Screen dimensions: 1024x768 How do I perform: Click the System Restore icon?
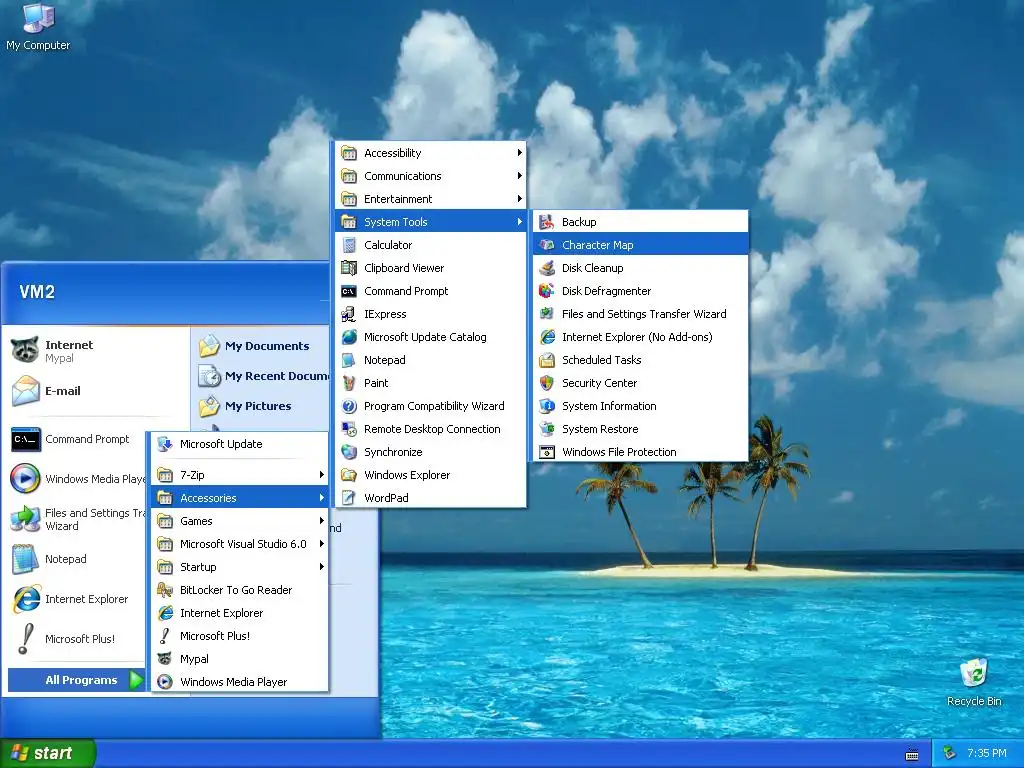pyautogui.click(x=547, y=429)
